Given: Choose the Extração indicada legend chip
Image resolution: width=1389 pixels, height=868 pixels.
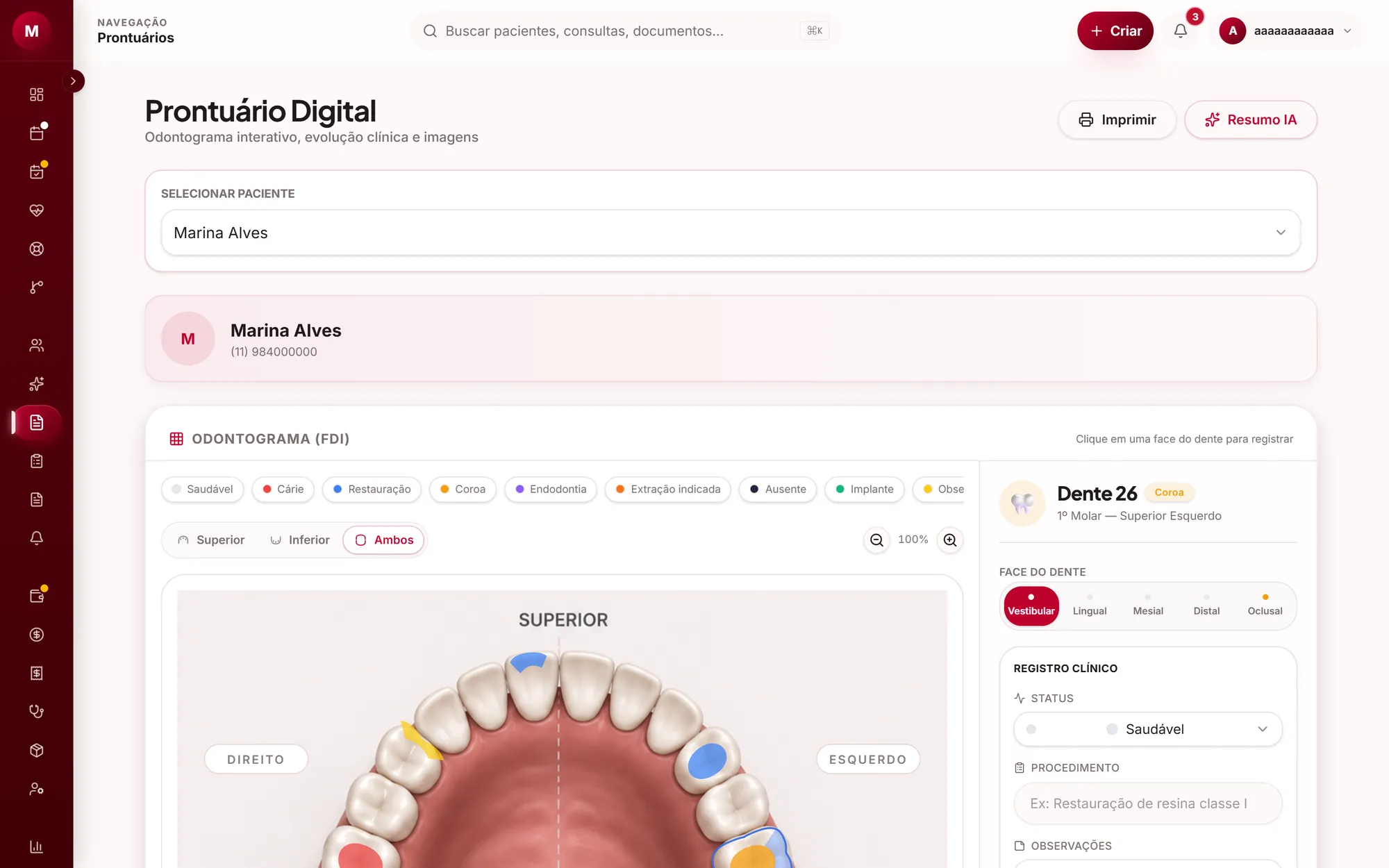Looking at the screenshot, I should [668, 490].
